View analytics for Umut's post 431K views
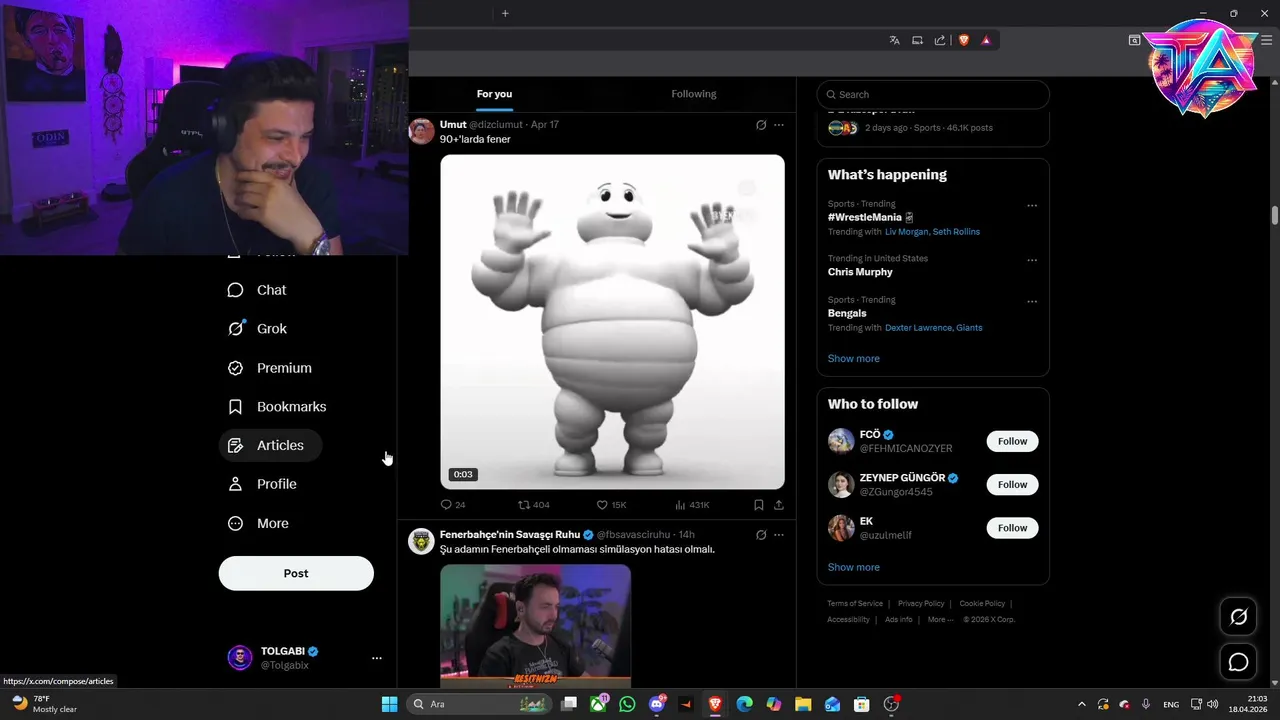This screenshot has height=720, width=1280. point(692,505)
